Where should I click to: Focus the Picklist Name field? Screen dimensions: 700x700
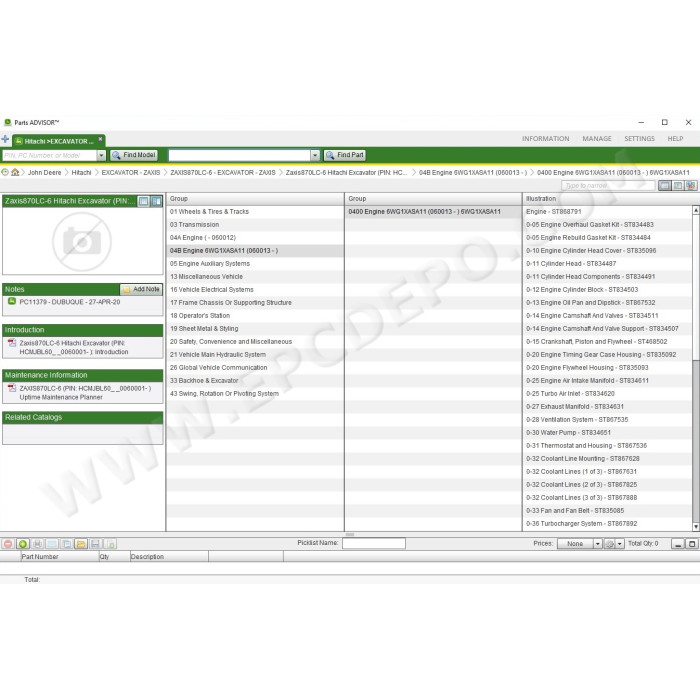tap(374, 543)
